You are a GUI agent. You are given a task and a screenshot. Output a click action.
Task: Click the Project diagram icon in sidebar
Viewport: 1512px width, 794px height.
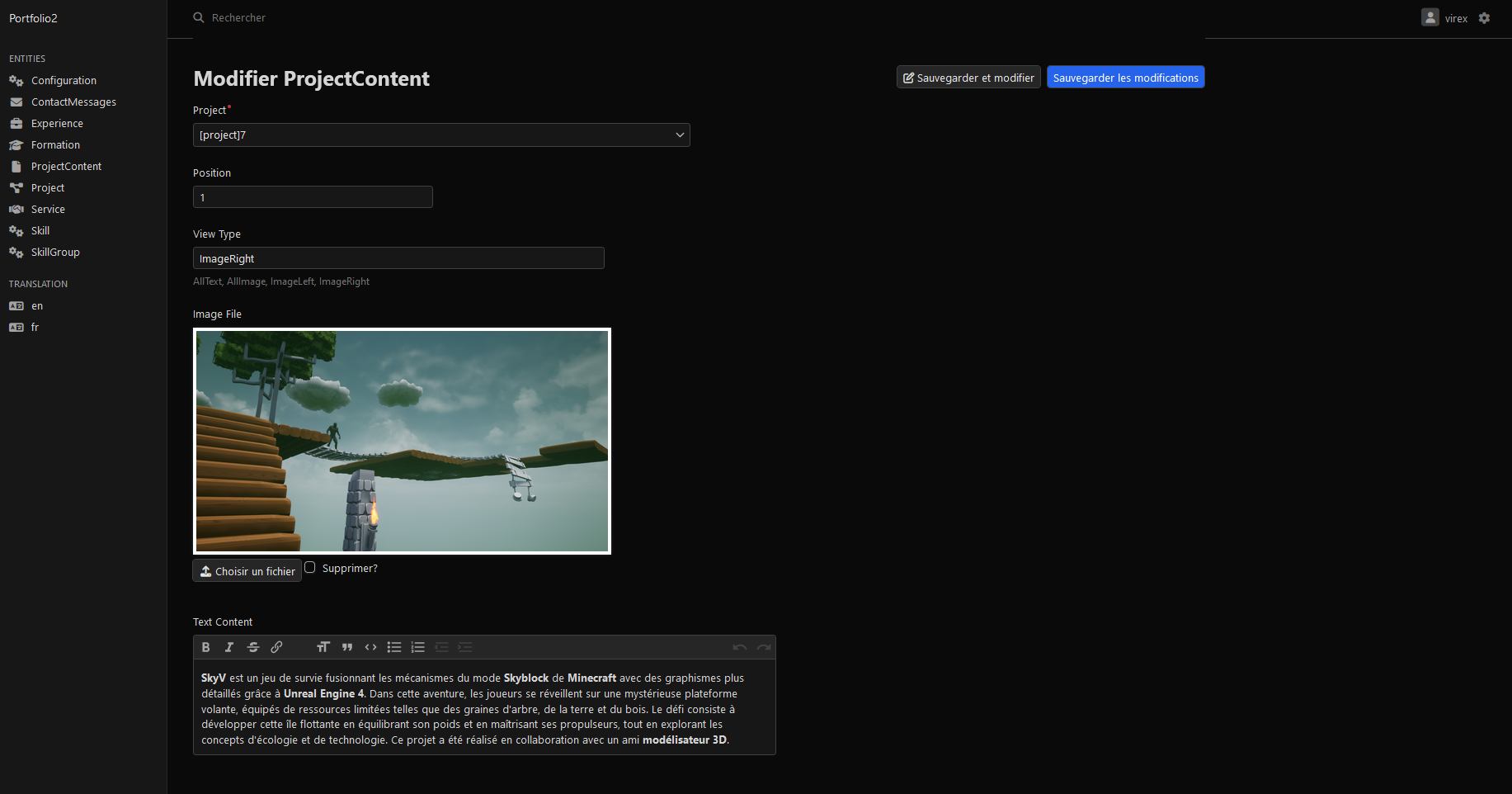point(16,188)
